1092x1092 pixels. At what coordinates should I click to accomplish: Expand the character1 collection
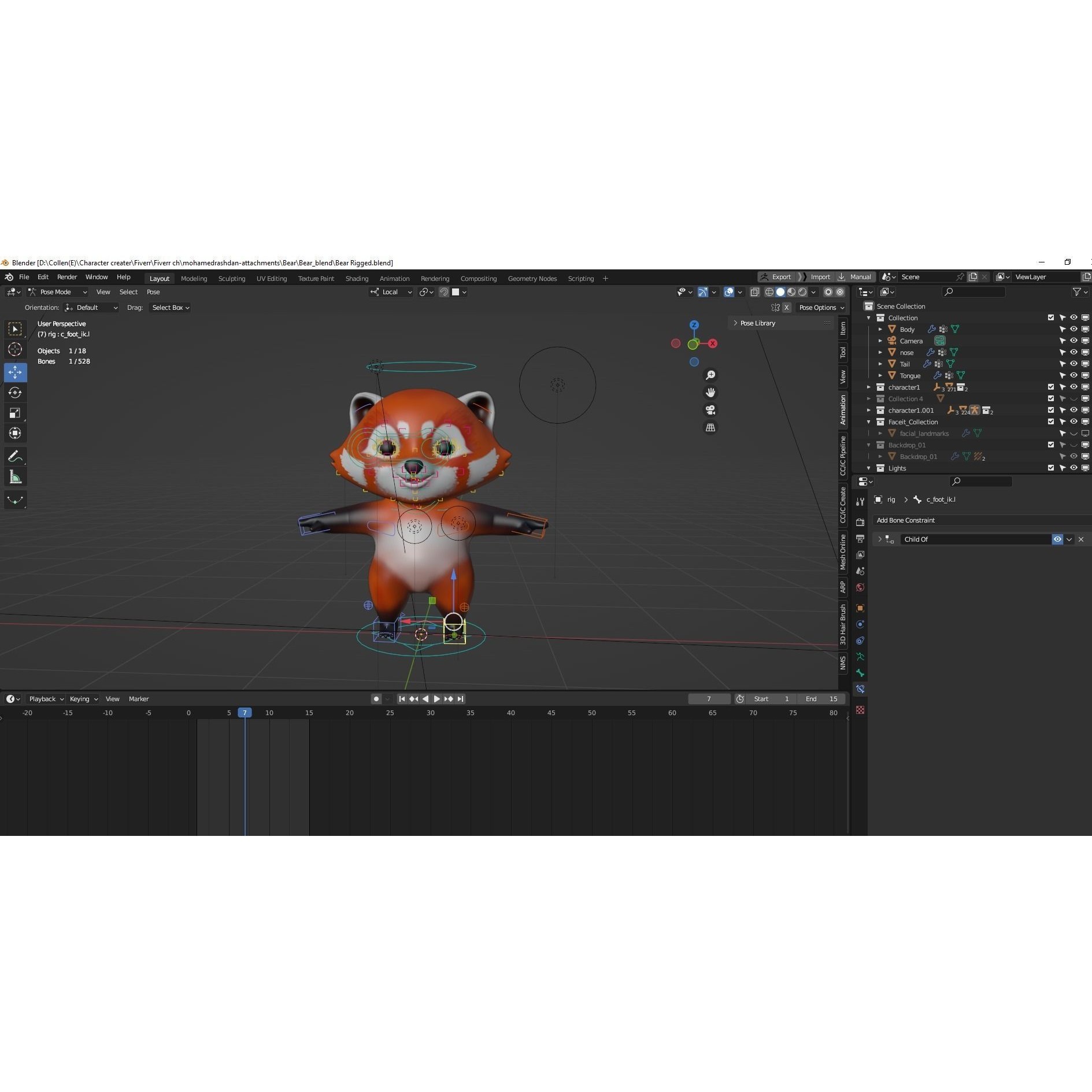click(x=869, y=387)
